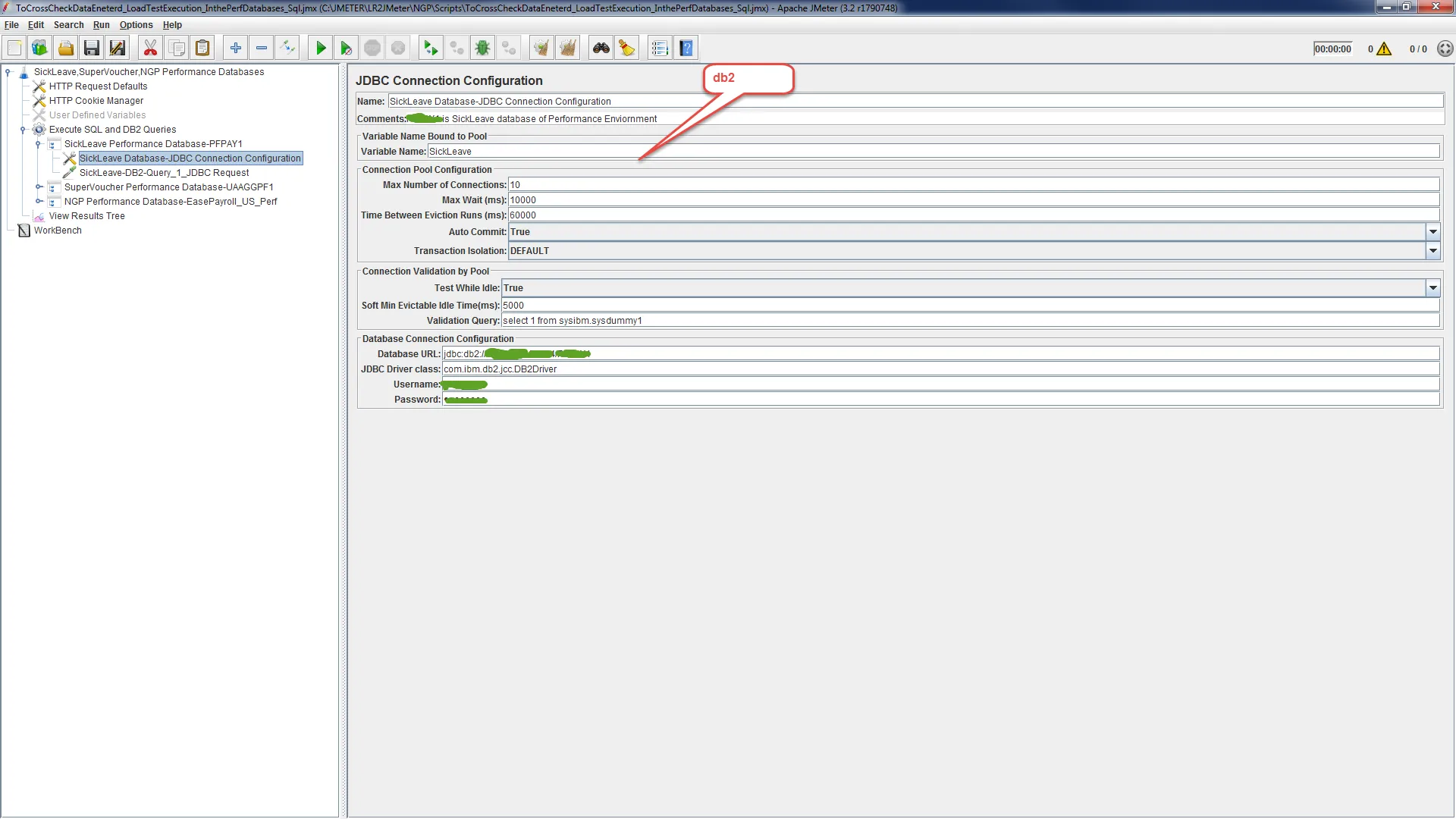
Task: Click the Save test plan floppy icon
Action: (92, 49)
